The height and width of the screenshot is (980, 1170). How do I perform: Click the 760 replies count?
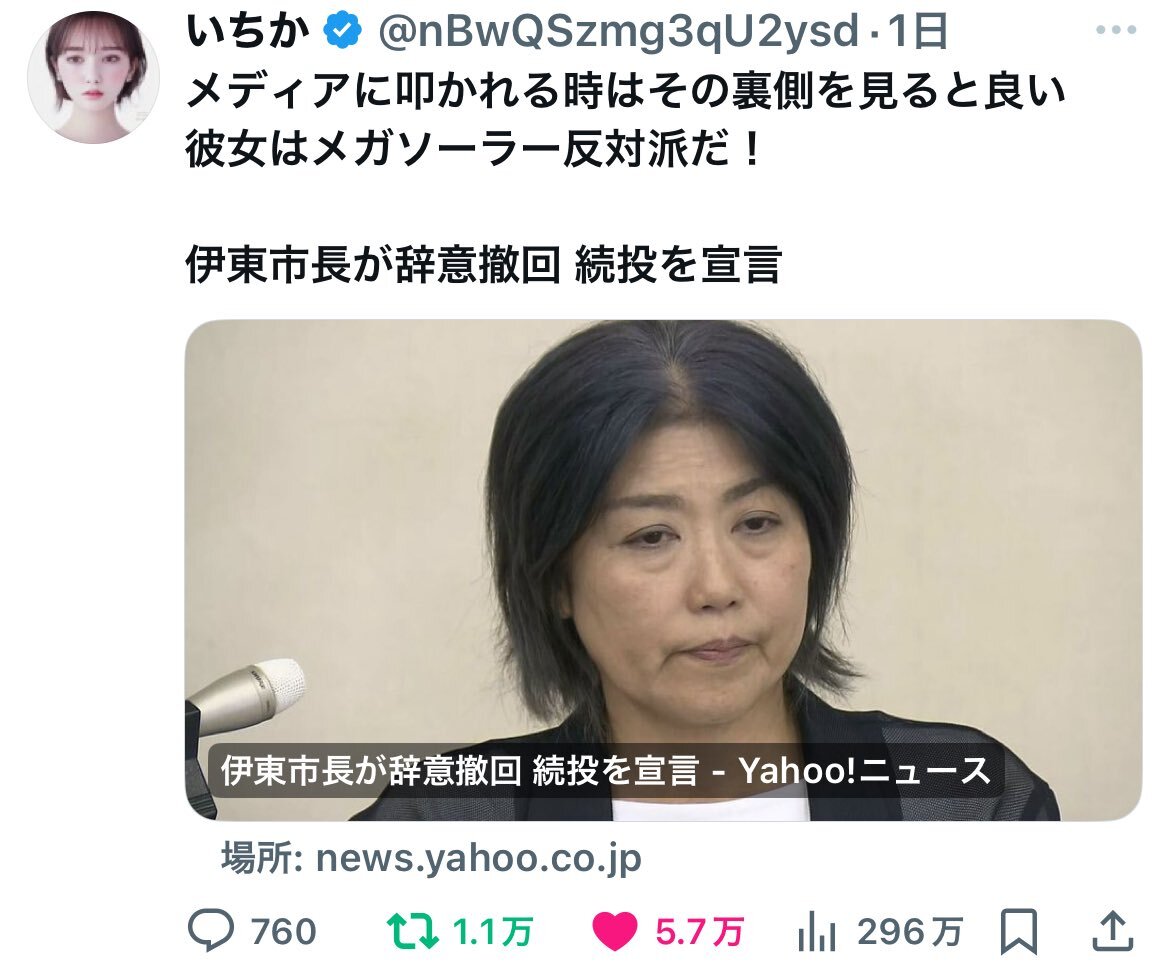click(284, 932)
